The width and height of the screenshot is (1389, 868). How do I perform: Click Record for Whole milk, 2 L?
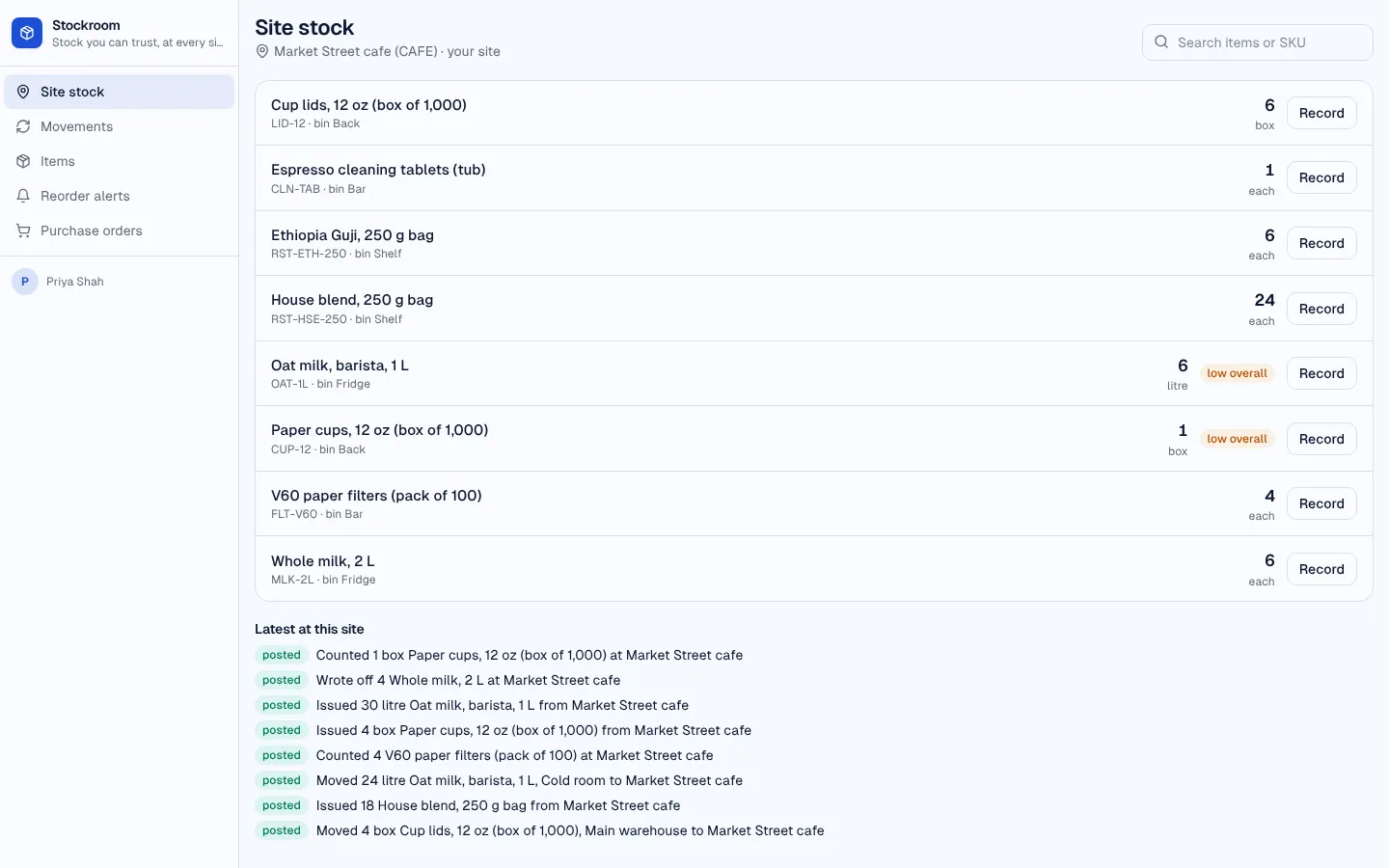point(1321,569)
